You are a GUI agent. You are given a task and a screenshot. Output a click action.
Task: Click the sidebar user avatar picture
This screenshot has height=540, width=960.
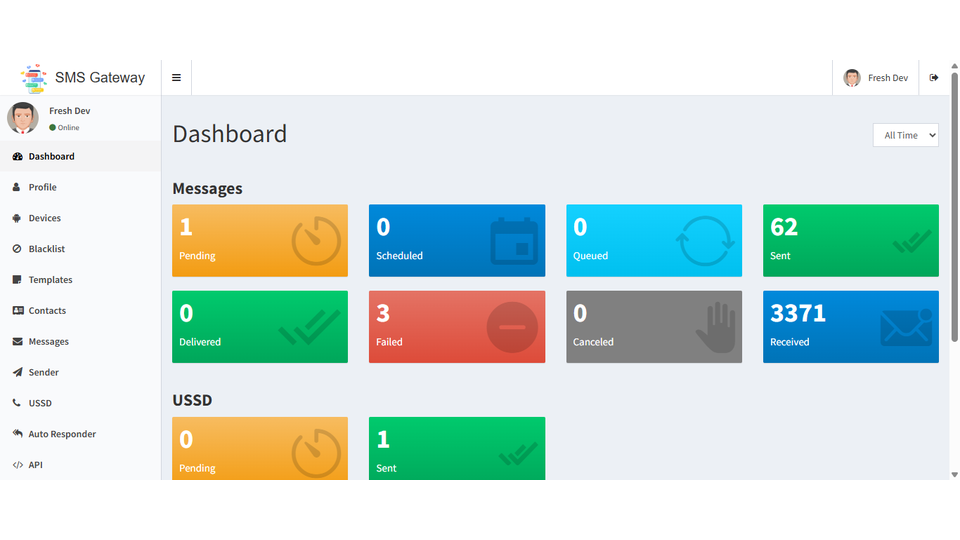coord(23,118)
